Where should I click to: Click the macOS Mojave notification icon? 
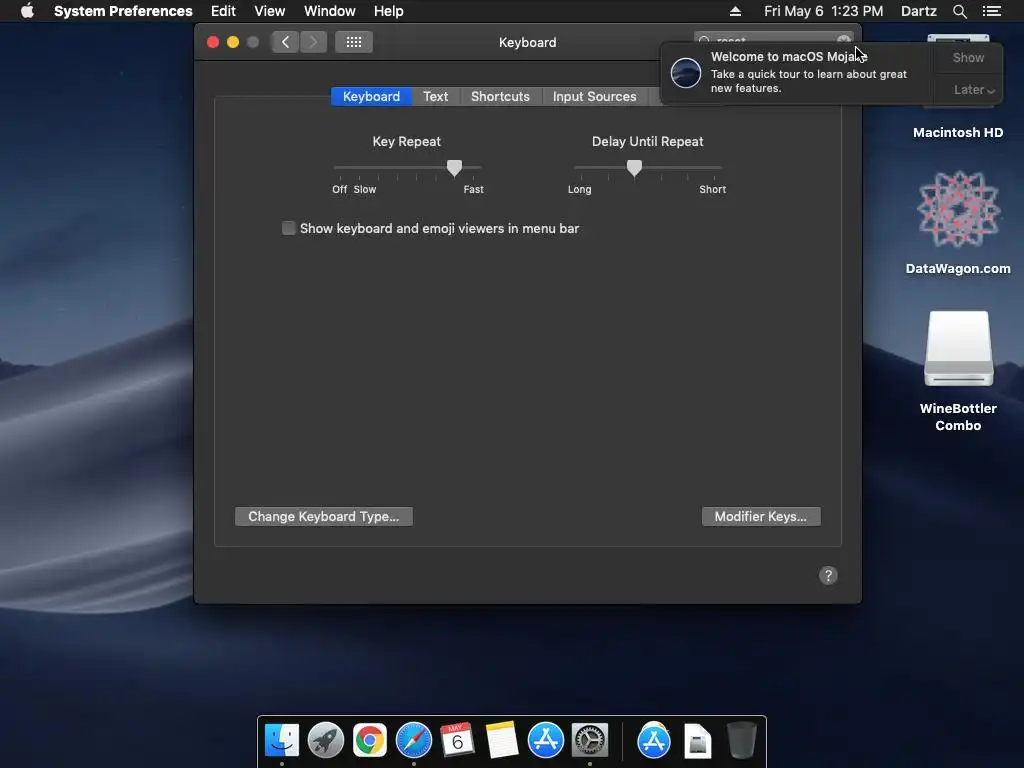click(x=686, y=72)
